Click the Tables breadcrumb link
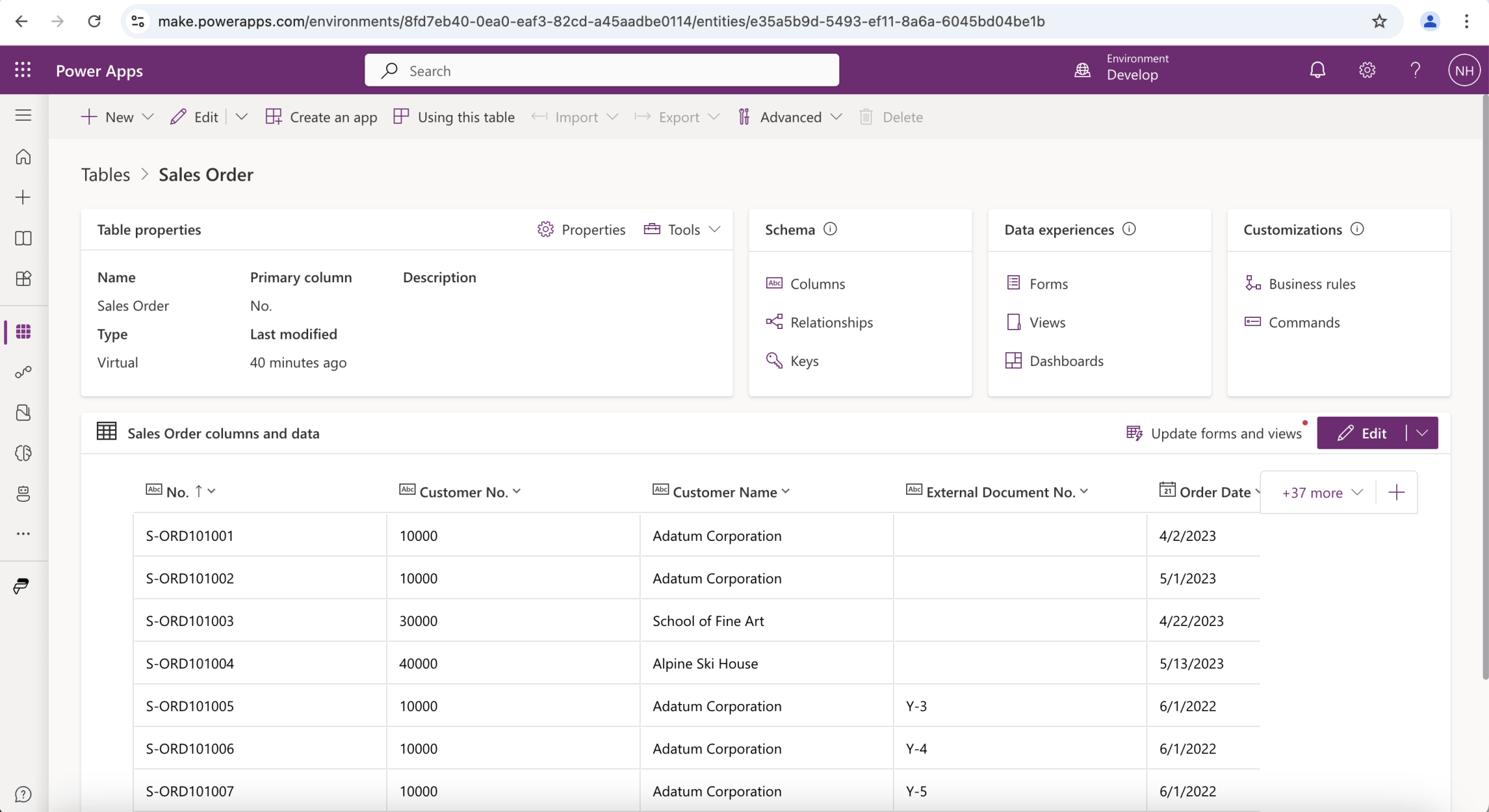Screen dimensions: 1489x812 (105, 174)
